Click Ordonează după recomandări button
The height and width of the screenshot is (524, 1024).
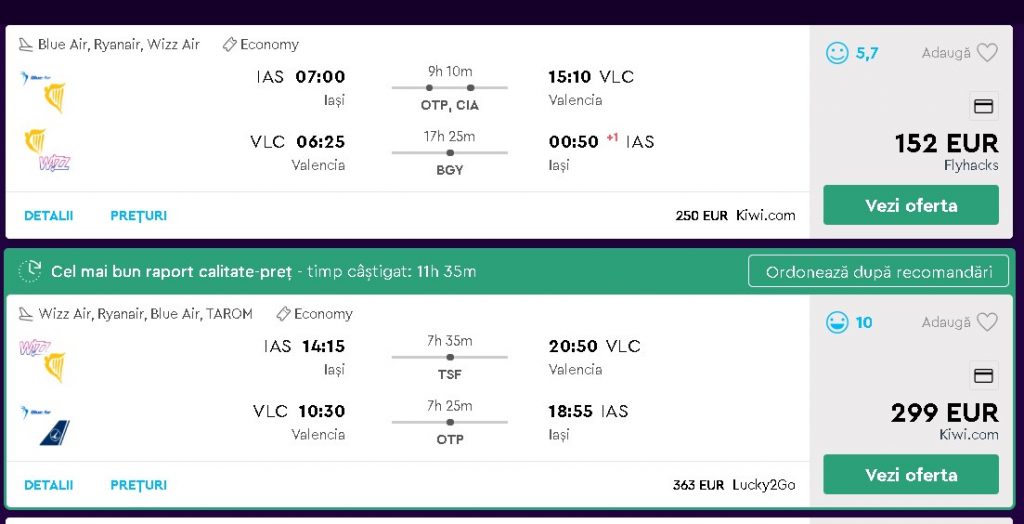(x=878, y=271)
